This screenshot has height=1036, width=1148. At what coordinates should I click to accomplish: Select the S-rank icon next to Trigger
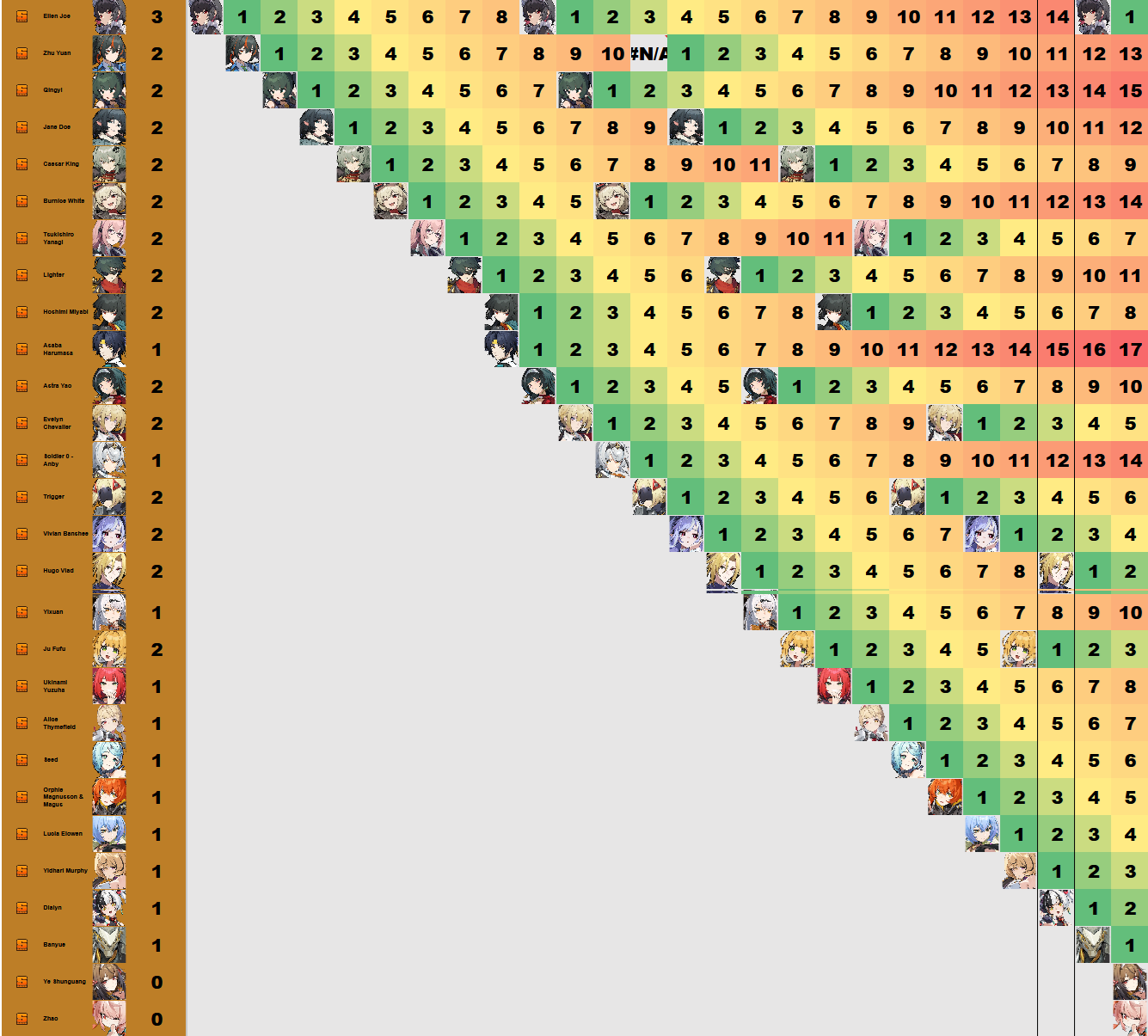click(22, 497)
